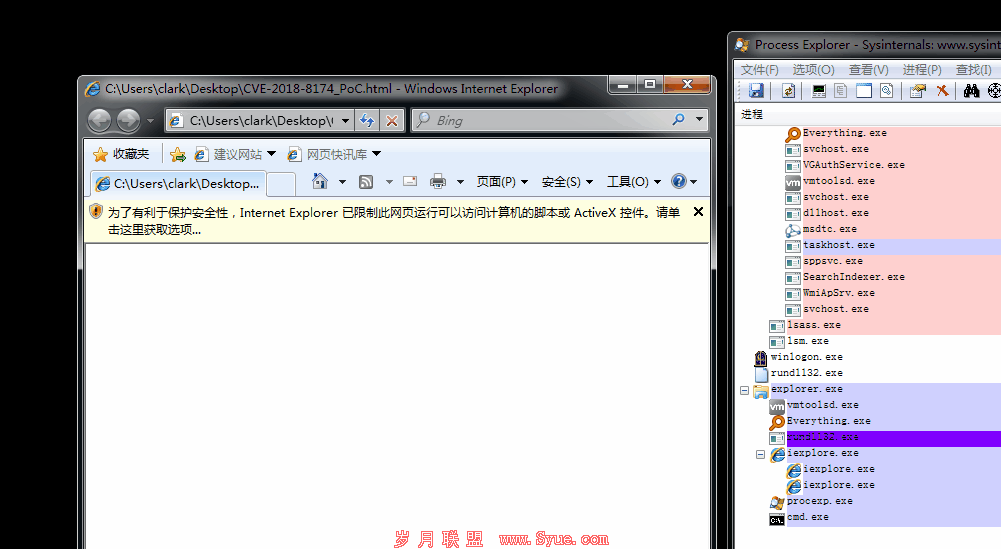Click greyed show process tree icon

pos(841,91)
